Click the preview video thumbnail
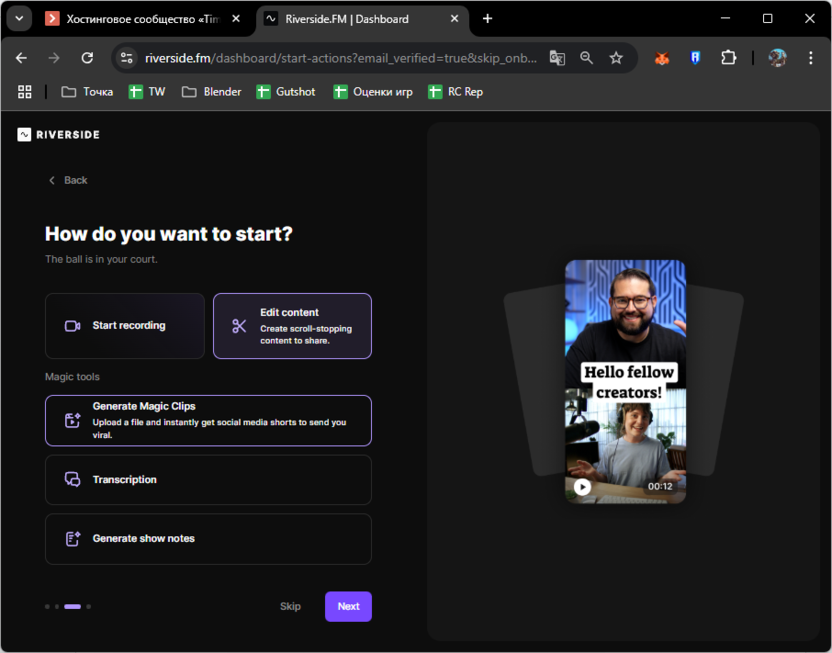 (625, 380)
